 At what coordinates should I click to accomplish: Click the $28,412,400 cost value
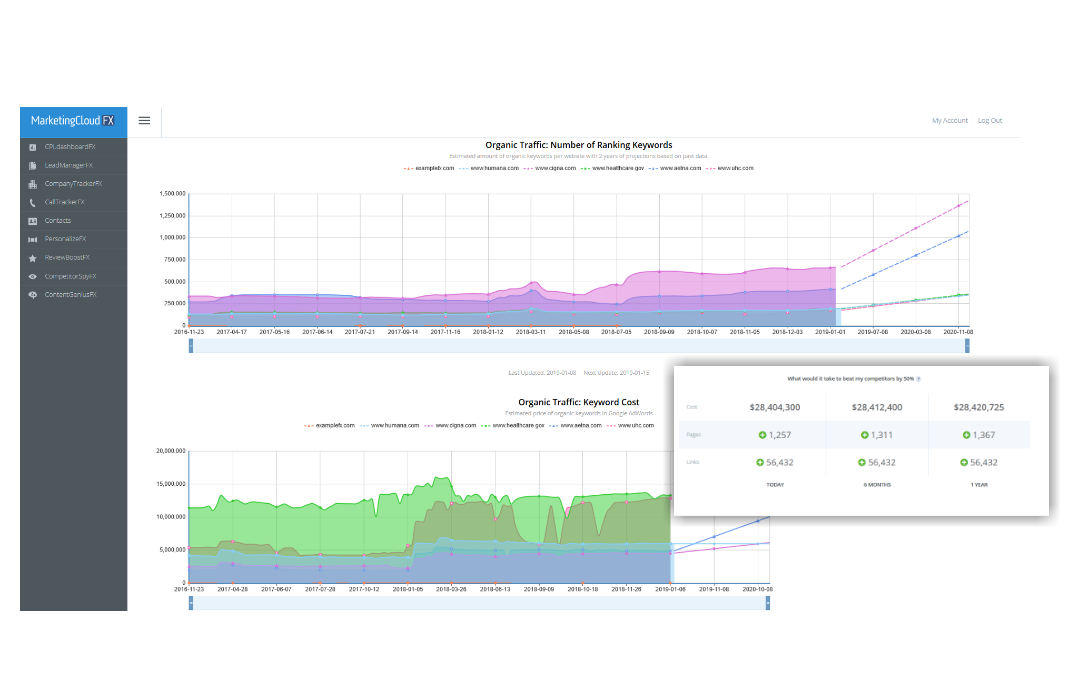click(x=877, y=408)
